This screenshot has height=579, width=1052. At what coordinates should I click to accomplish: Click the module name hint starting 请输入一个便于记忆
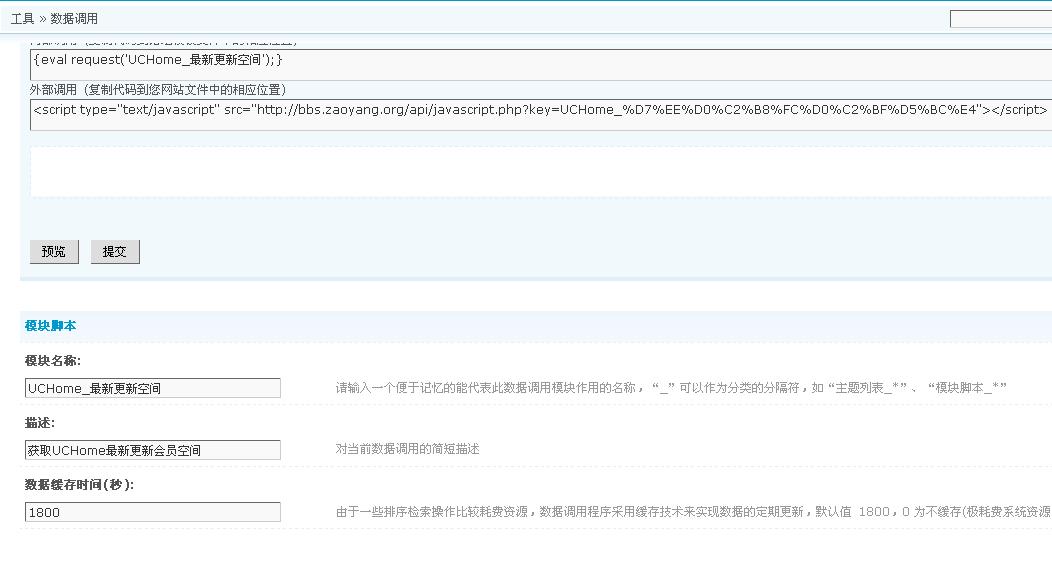pyautogui.click(x=671, y=387)
